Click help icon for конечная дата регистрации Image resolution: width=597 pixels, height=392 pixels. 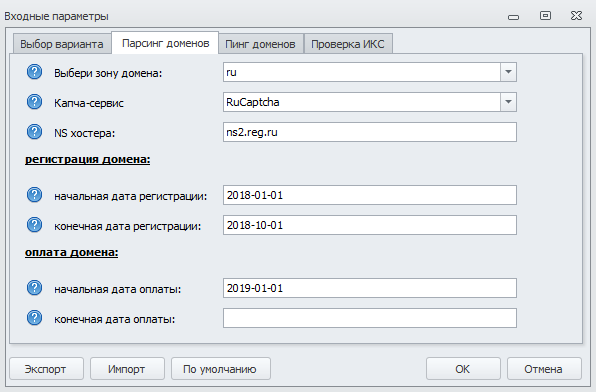[34, 225]
